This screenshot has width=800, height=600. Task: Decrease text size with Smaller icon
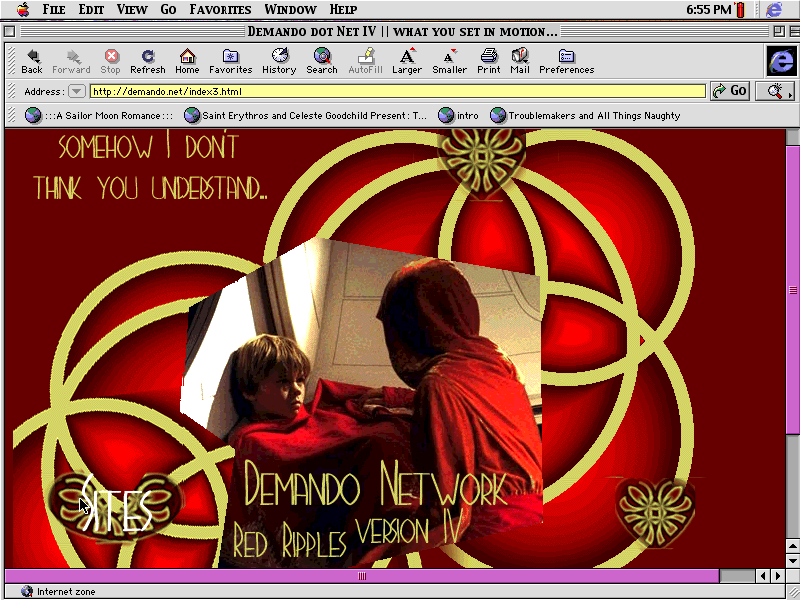449,57
